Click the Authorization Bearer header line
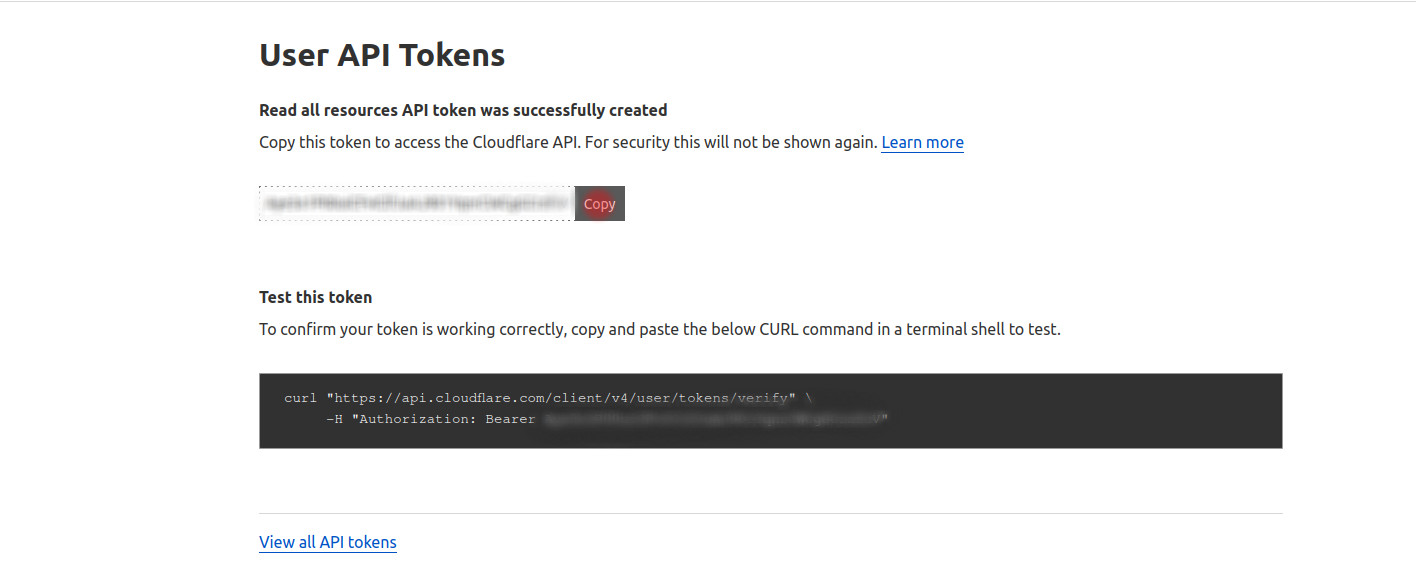 point(430,419)
